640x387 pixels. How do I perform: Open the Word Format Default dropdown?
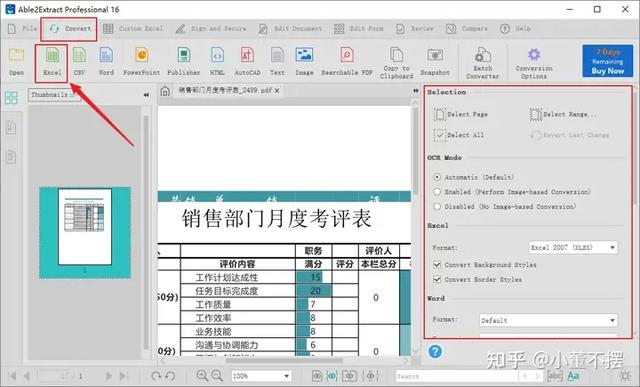pos(548,320)
